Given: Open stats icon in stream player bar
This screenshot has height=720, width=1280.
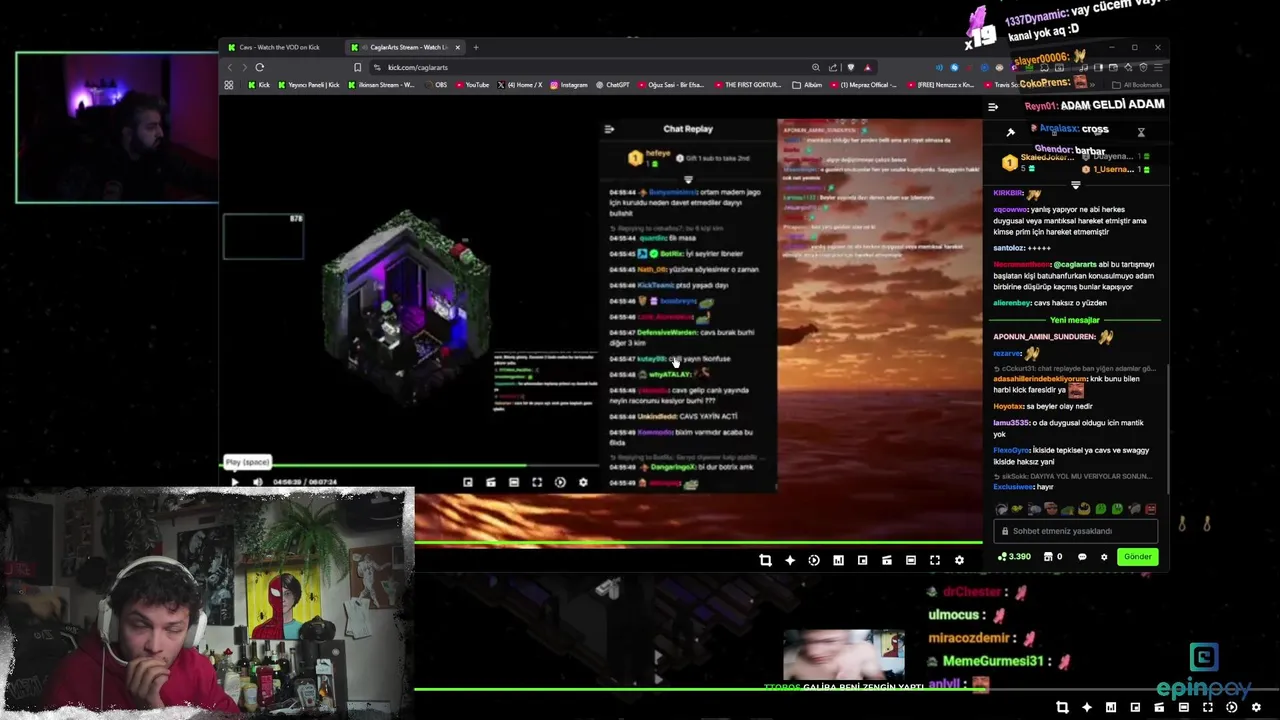Looking at the screenshot, I should pyautogui.click(x=838, y=561).
